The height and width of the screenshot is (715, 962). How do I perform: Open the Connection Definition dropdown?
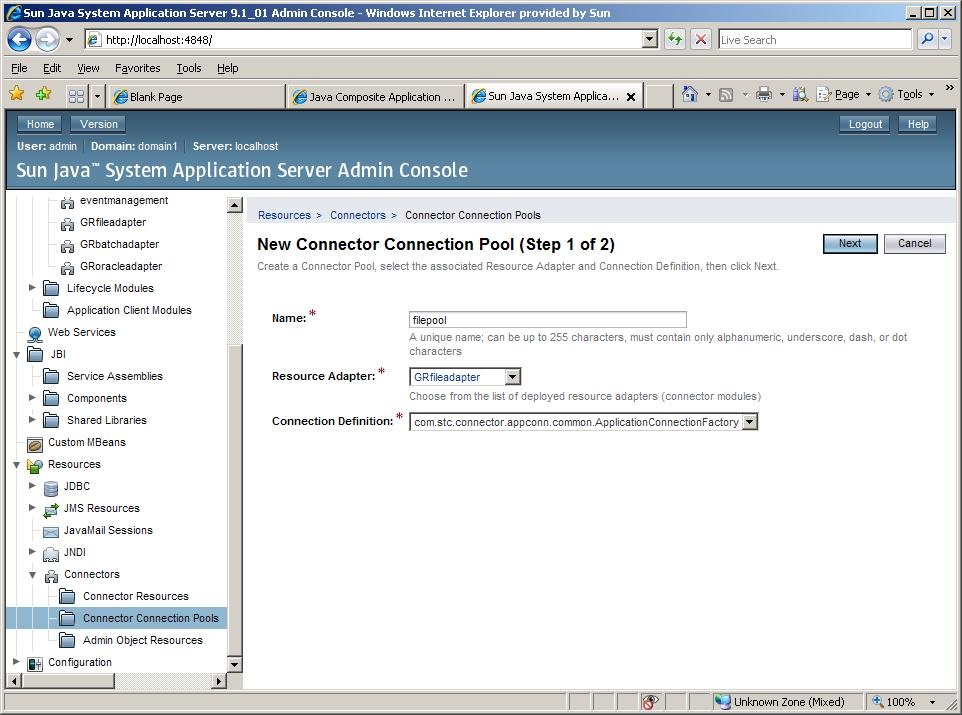point(750,422)
